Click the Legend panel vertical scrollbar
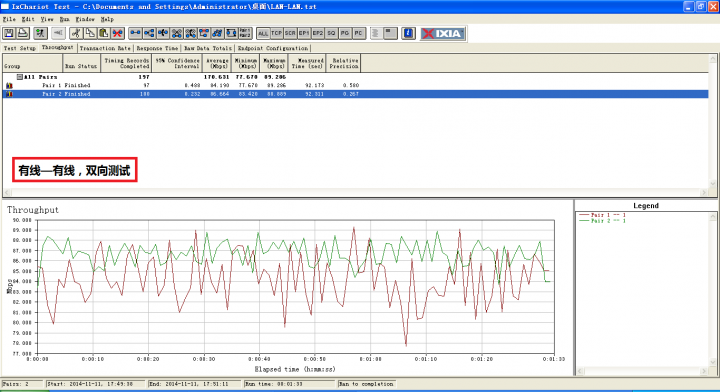The height and width of the screenshot is (392, 720). pyautogui.click(x=713, y=289)
